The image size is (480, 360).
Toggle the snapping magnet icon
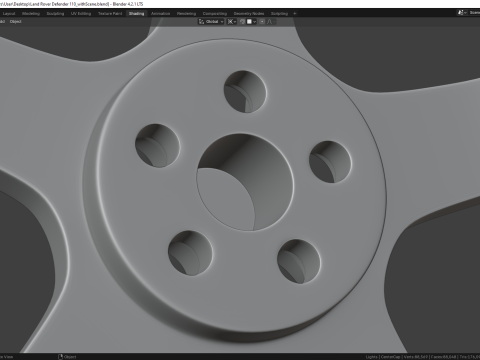click(x=242, y=22)
